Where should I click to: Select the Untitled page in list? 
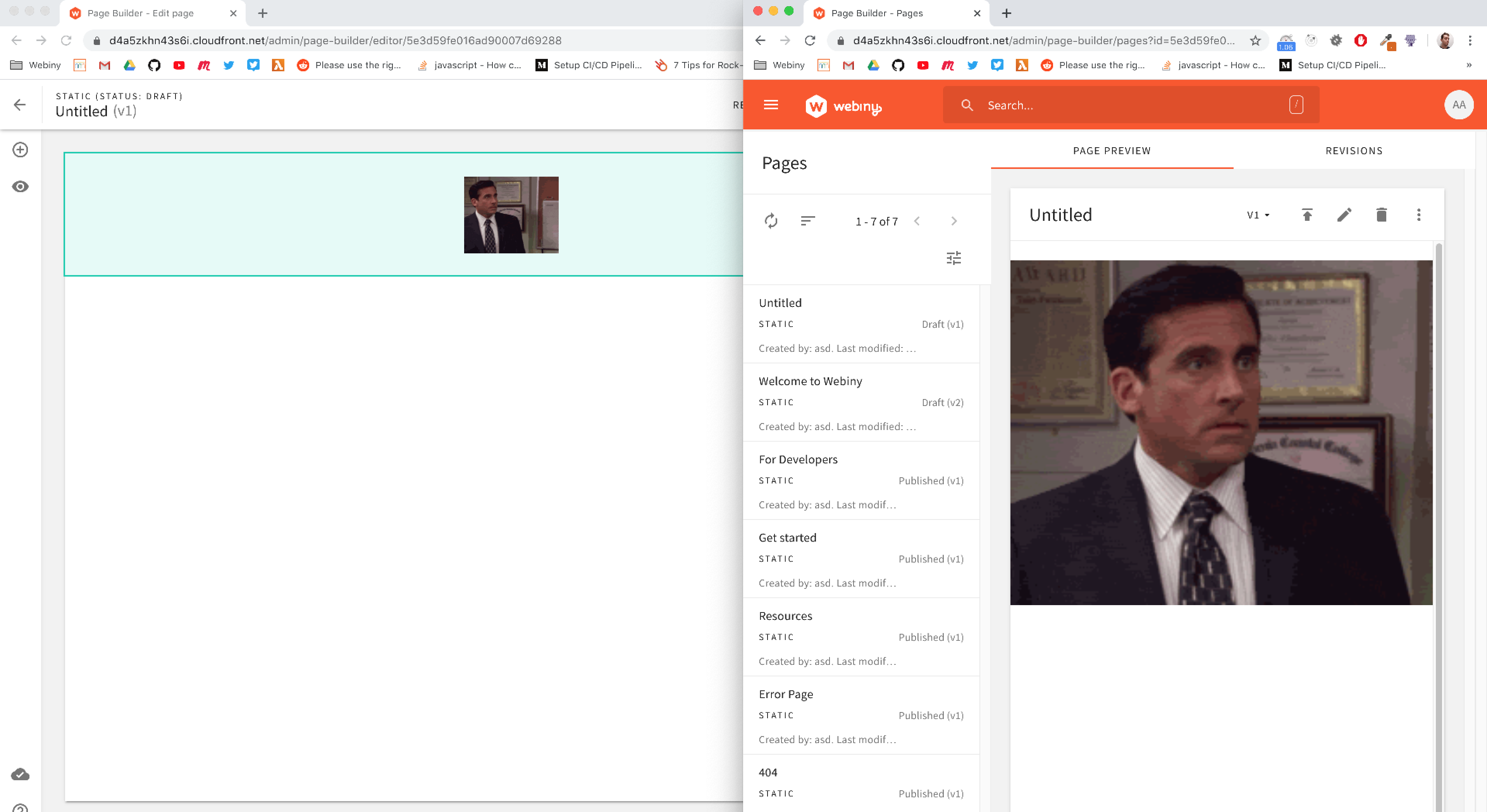pos(861,324)
